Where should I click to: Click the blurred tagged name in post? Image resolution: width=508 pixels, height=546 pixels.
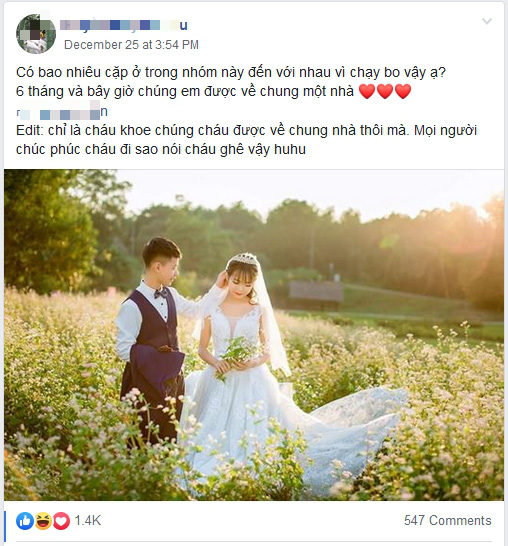coord(62,112)
